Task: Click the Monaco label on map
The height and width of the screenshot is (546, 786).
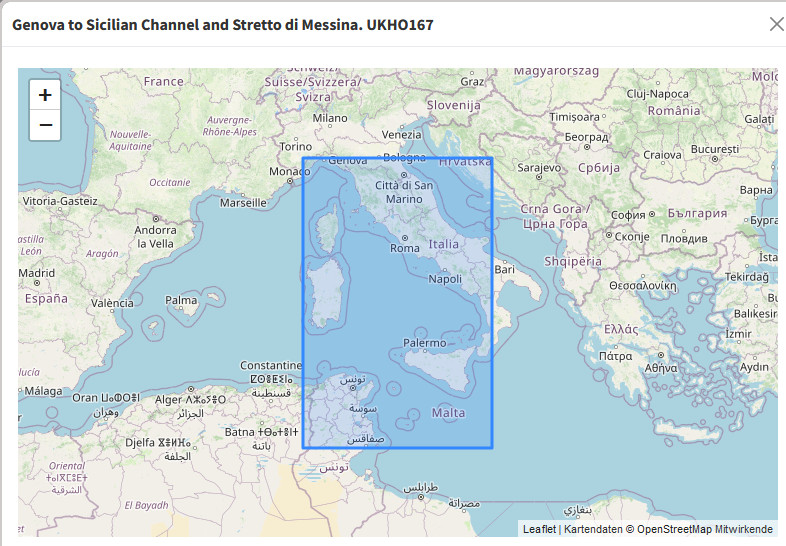Action: 290,171
